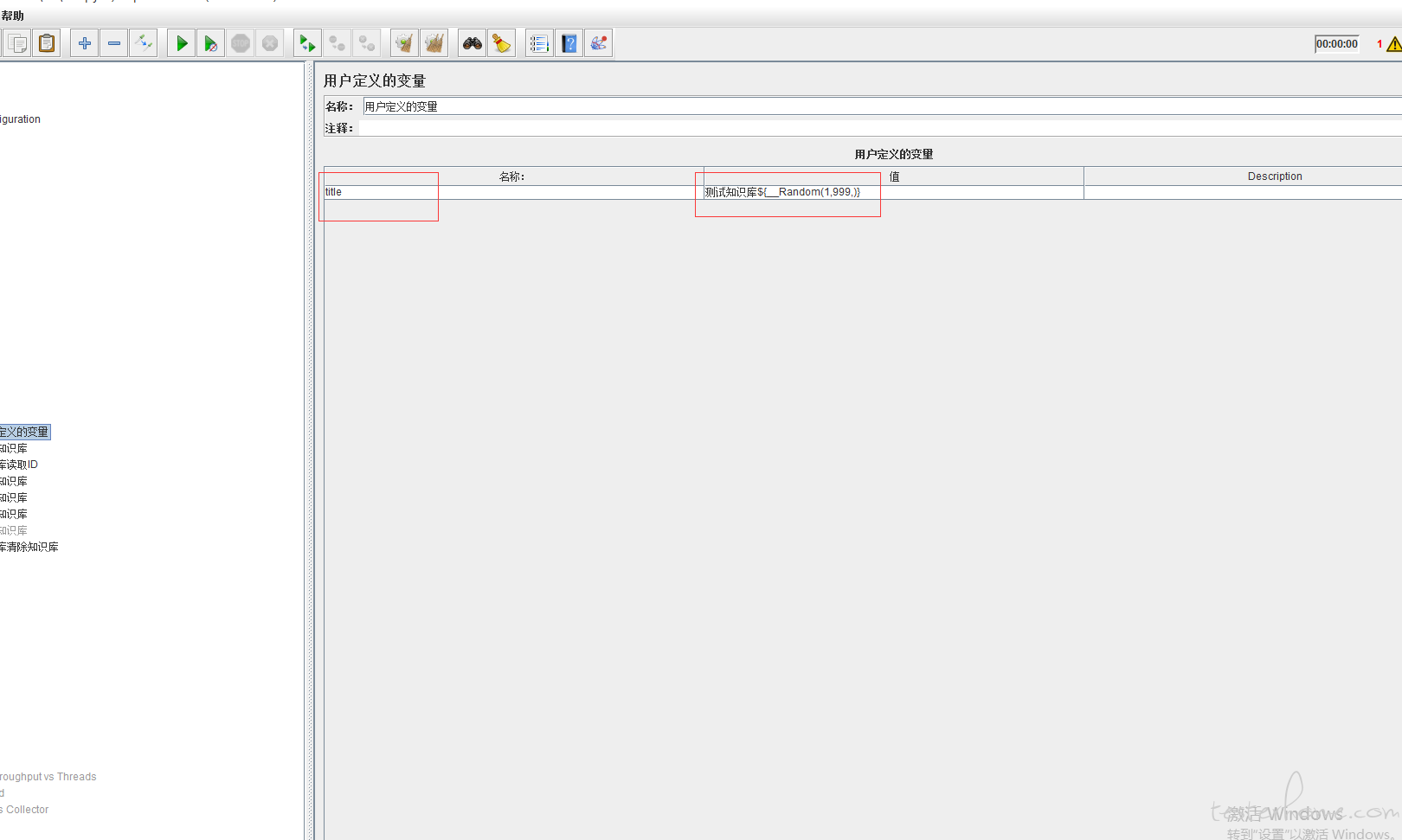Image resolution: width=1402 pixels, height=840 pixels.
Task: Click the Copy toolbar icon
Action: pos(17,43)
